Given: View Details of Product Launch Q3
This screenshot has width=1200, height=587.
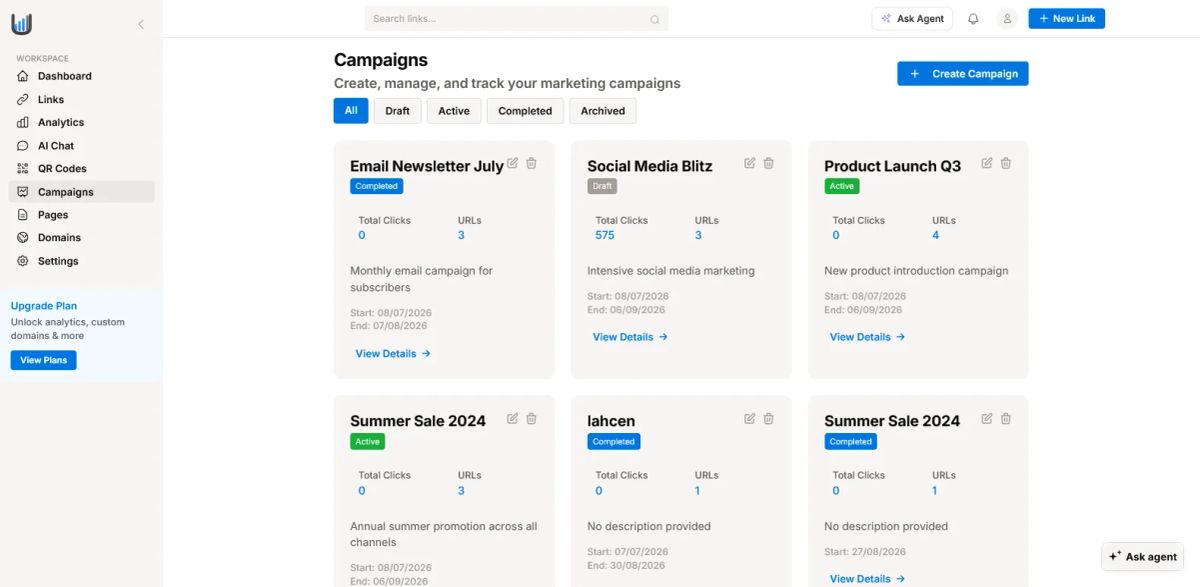Looking at the screenshot, I should coord(867,337).
